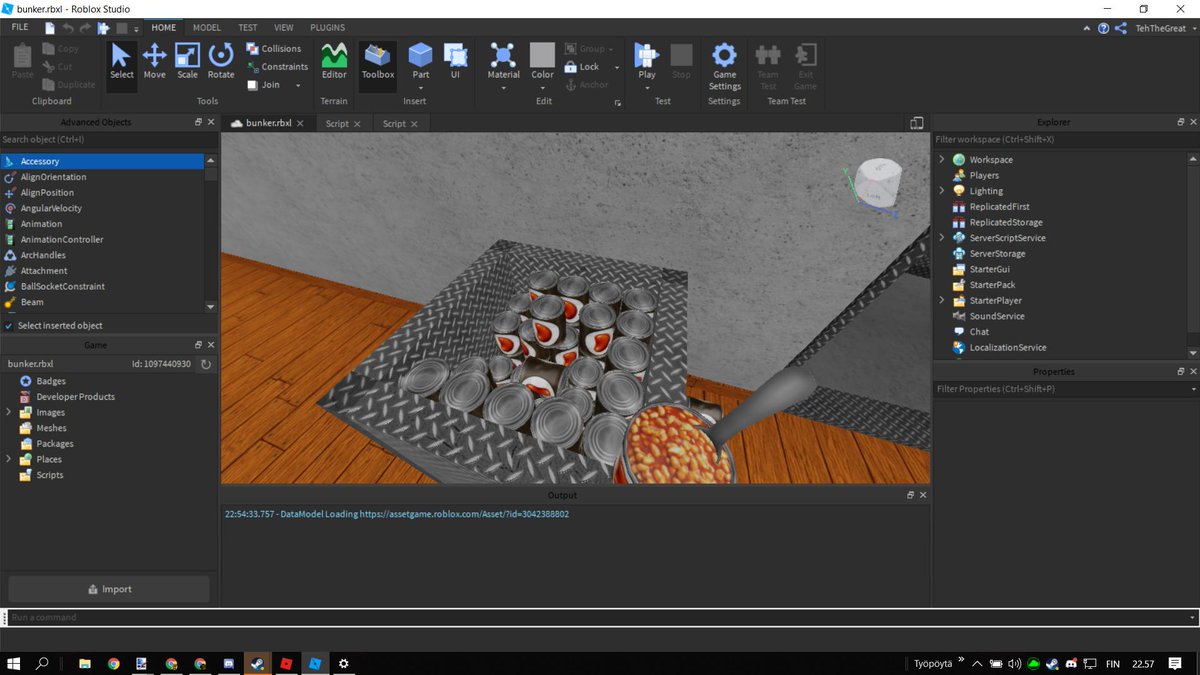Start Team Test
Image resolution: width=1200 pixels, height=675 pixels.
[x=768, y=66]
